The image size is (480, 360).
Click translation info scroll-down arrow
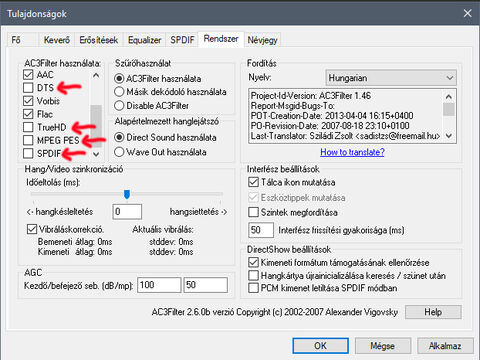[449, 136]
